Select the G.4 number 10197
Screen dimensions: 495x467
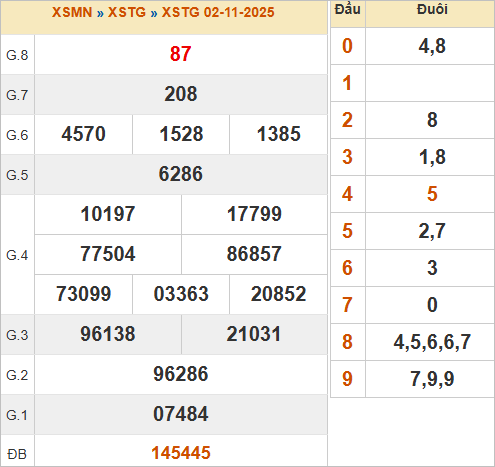click(108, 214)
